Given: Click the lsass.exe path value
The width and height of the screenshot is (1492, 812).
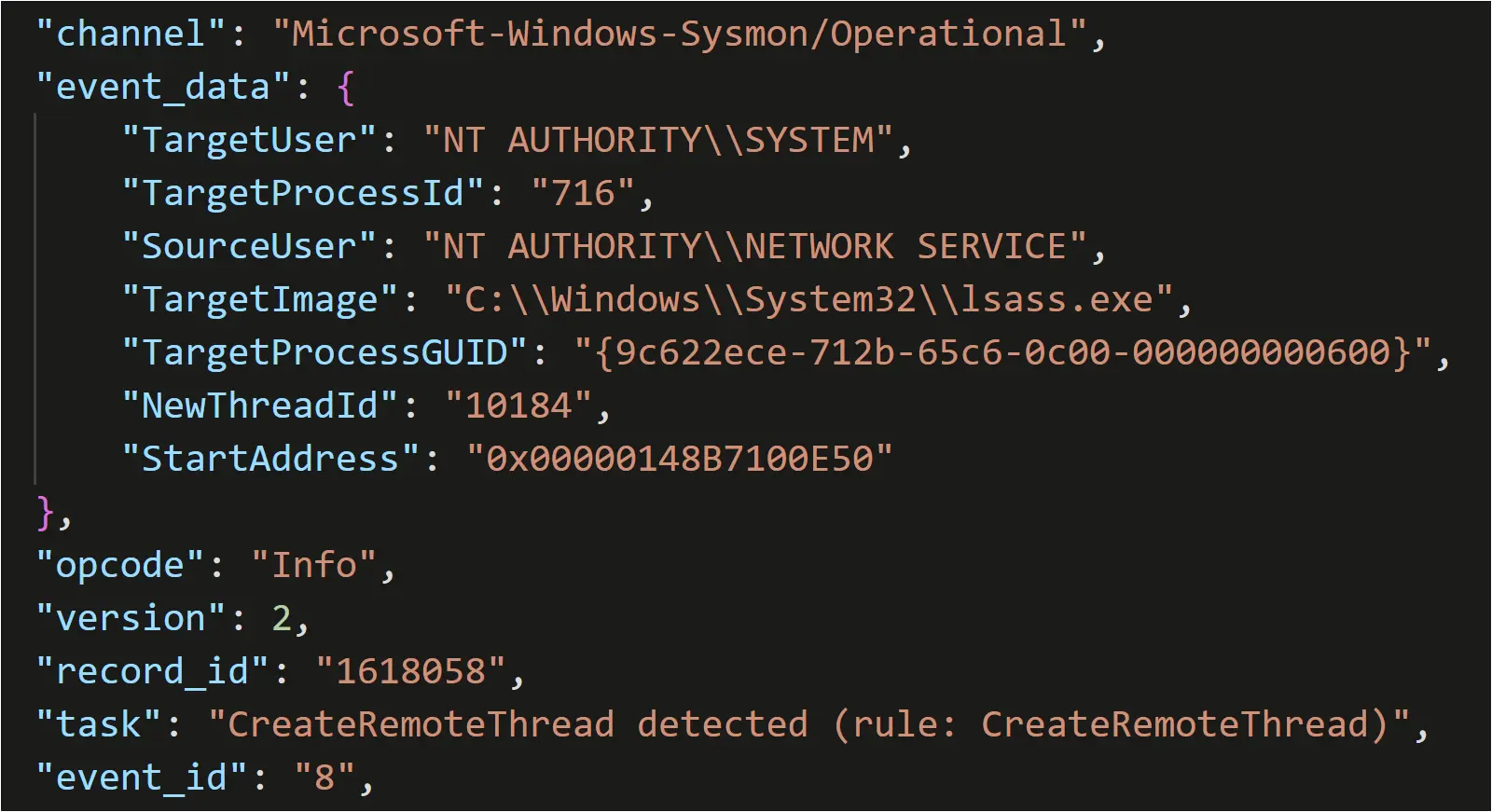Looking at the screenshot, I should point(808,299).
